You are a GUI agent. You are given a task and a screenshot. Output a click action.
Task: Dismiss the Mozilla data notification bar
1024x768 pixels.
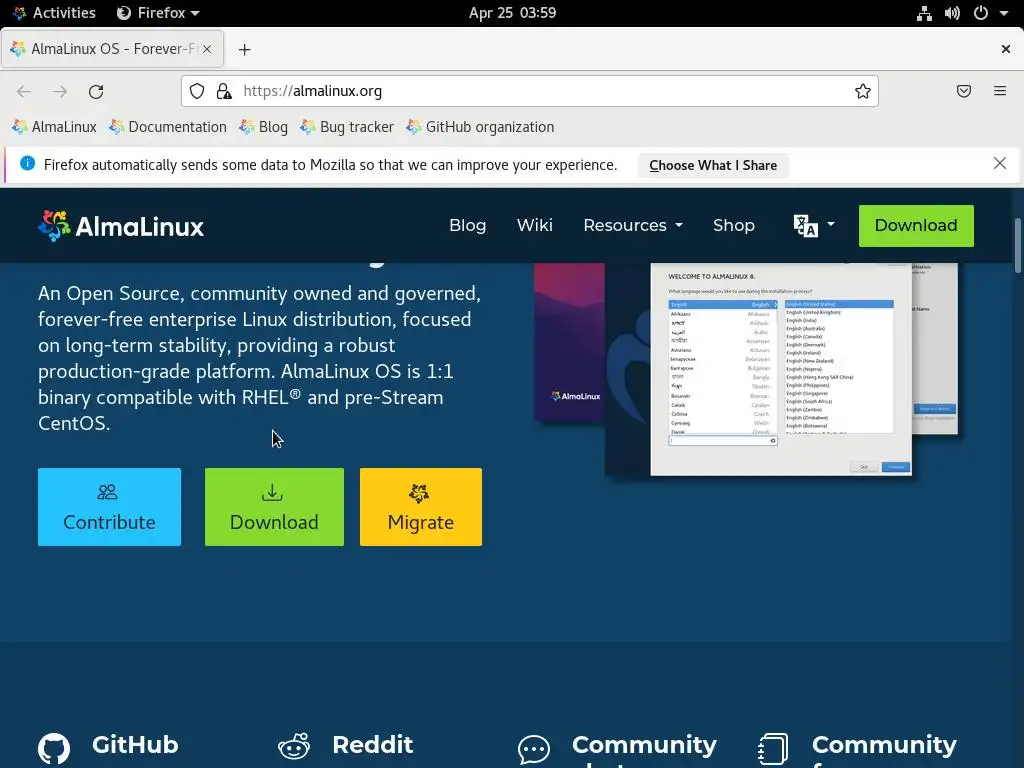(x=1000, y=163)
